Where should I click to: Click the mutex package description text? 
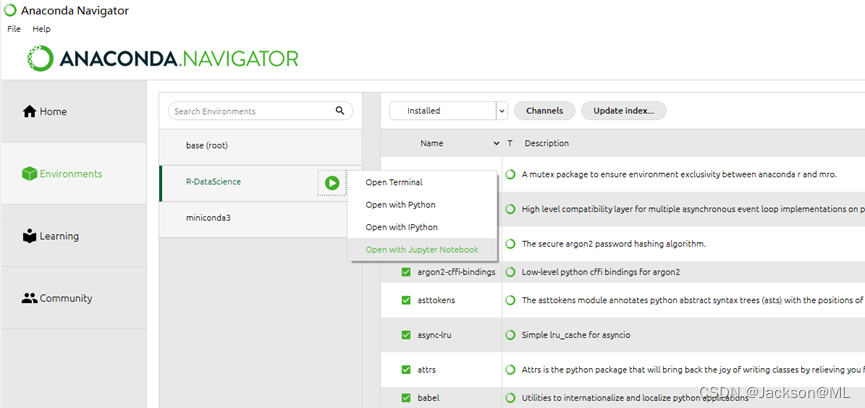coord(679,174)
